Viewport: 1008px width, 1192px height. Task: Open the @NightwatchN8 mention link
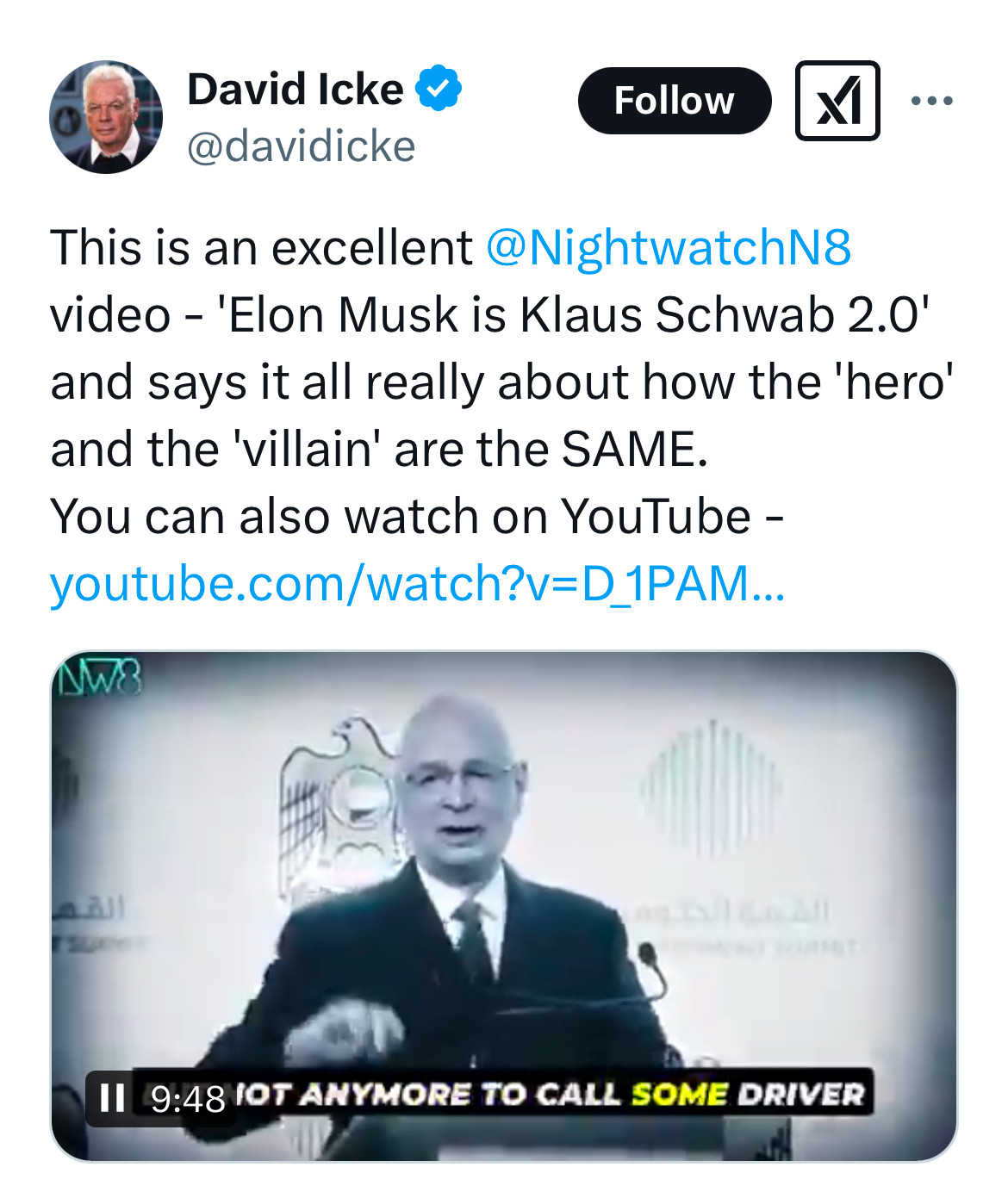point(669,248)
